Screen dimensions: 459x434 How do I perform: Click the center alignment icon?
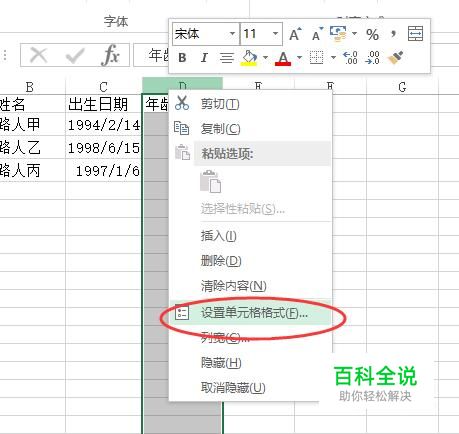point(227,58)
